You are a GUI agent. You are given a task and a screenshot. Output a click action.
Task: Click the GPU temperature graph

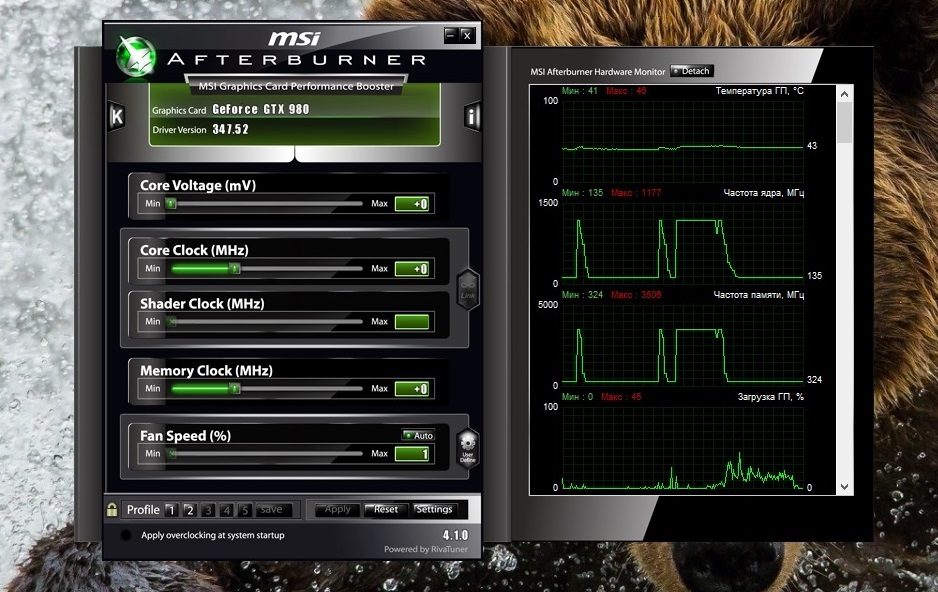click(x=683, y=141)
